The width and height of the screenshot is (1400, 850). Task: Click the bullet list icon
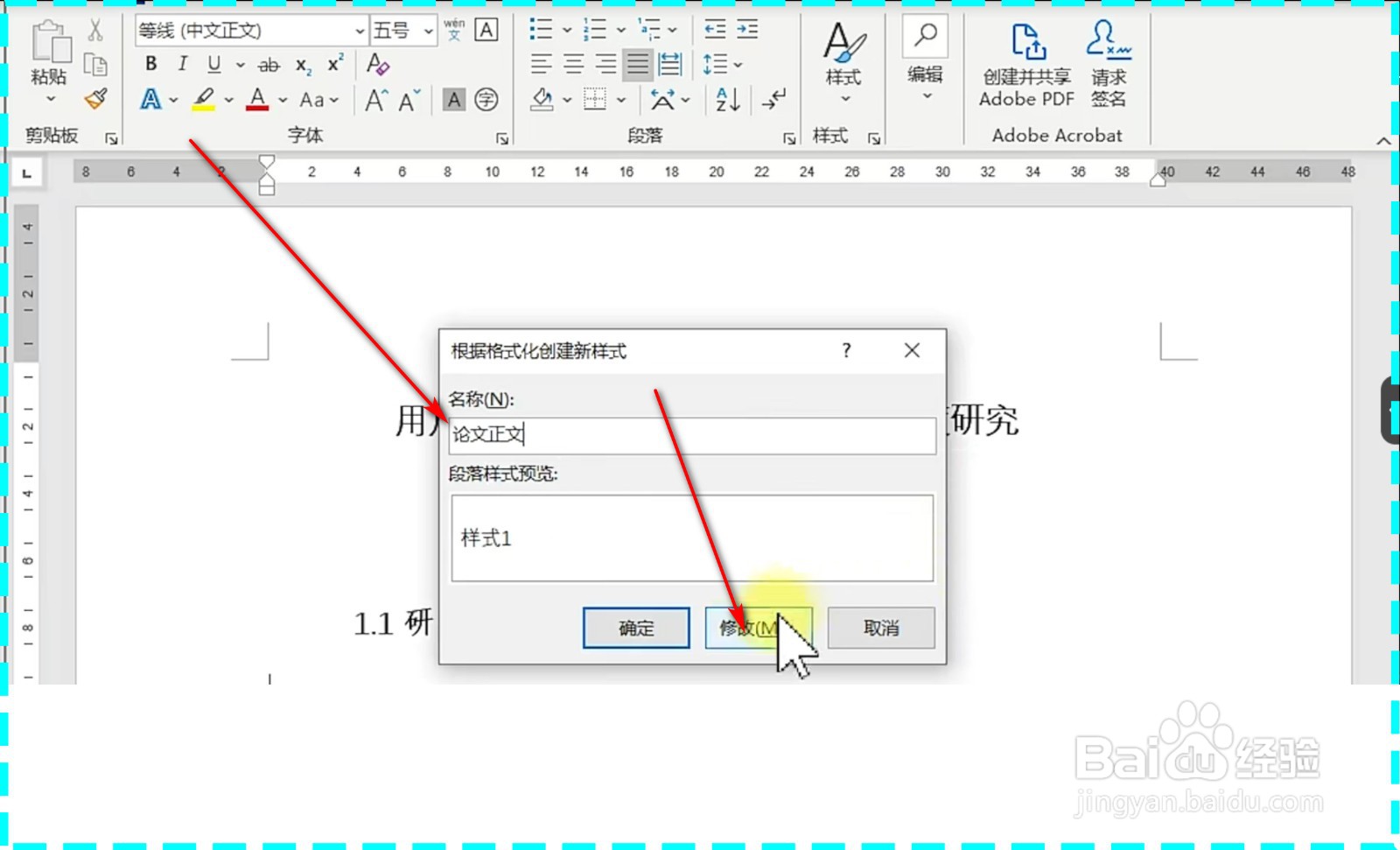(x=541, y=30)
